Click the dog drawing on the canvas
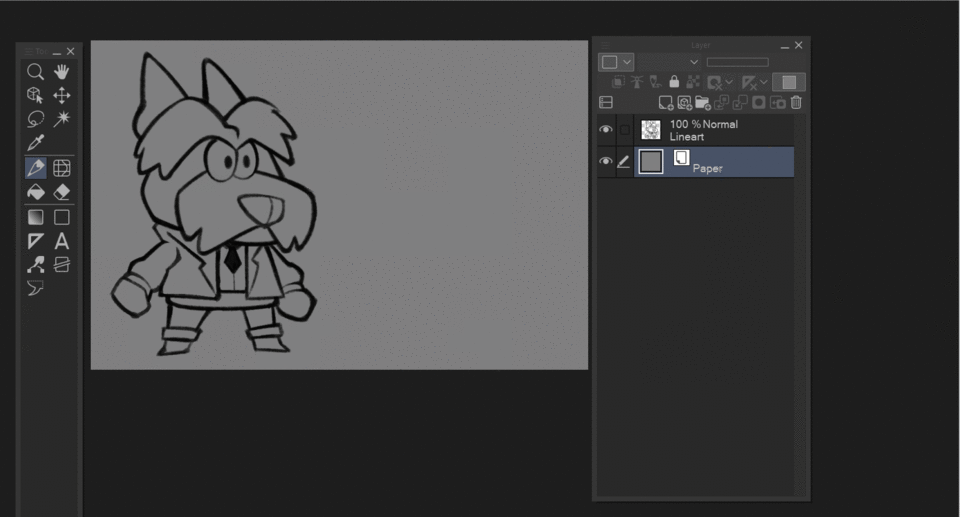960x517 pixels. (214, 205)
